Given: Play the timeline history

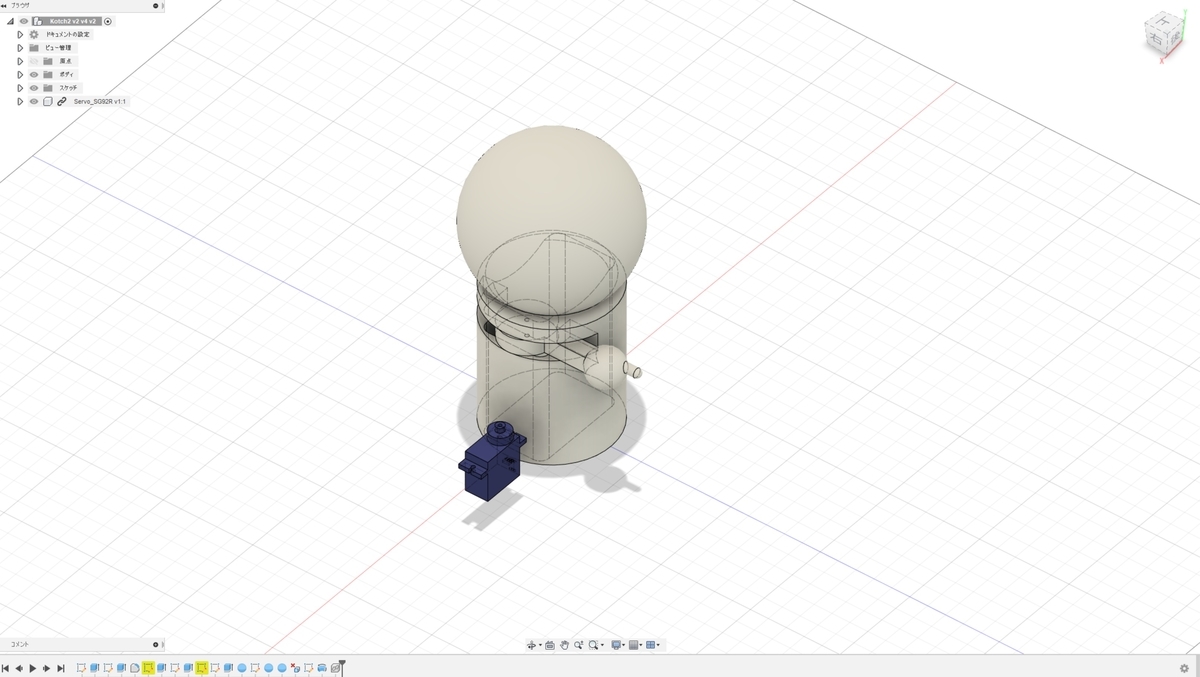Looking at the screenshot, I should (32, 668).
